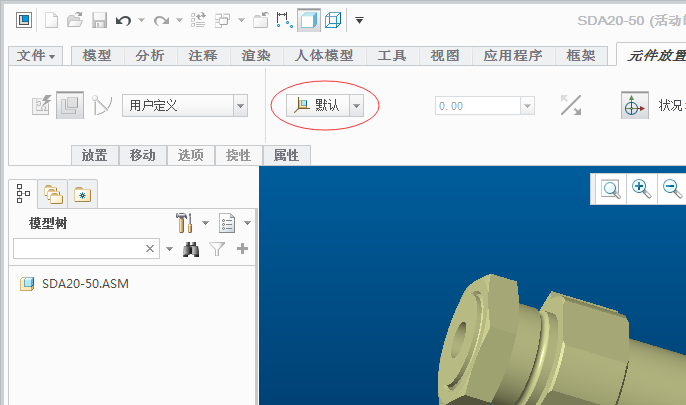Click the convert constraints to mechanism icon
The height and width of the screenshot is (405, 686).
point(102,105)
